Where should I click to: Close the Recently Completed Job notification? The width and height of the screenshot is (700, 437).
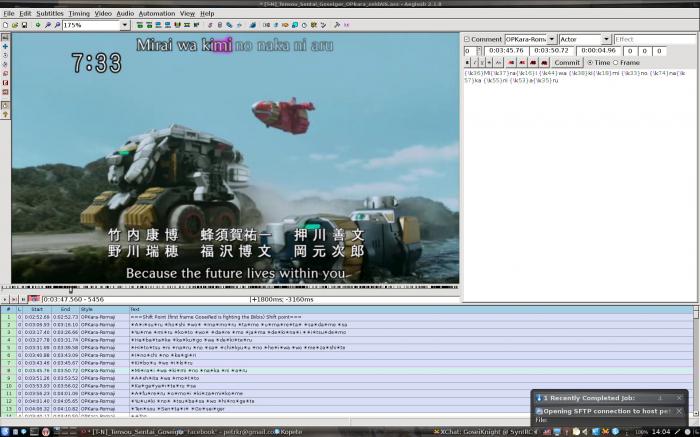(679, 398)
